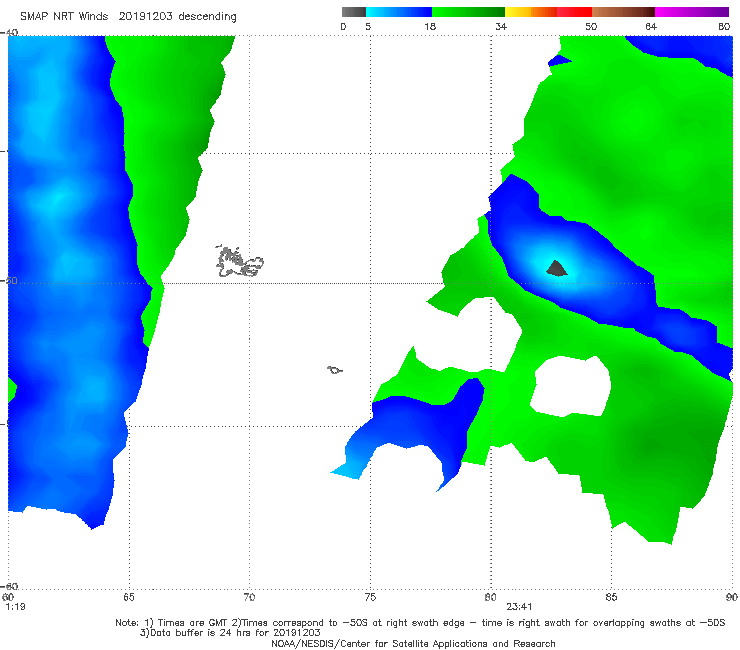Pick the yellow-orange segment of the colorbar
This screenshot has width=740, height=650.
531,12
